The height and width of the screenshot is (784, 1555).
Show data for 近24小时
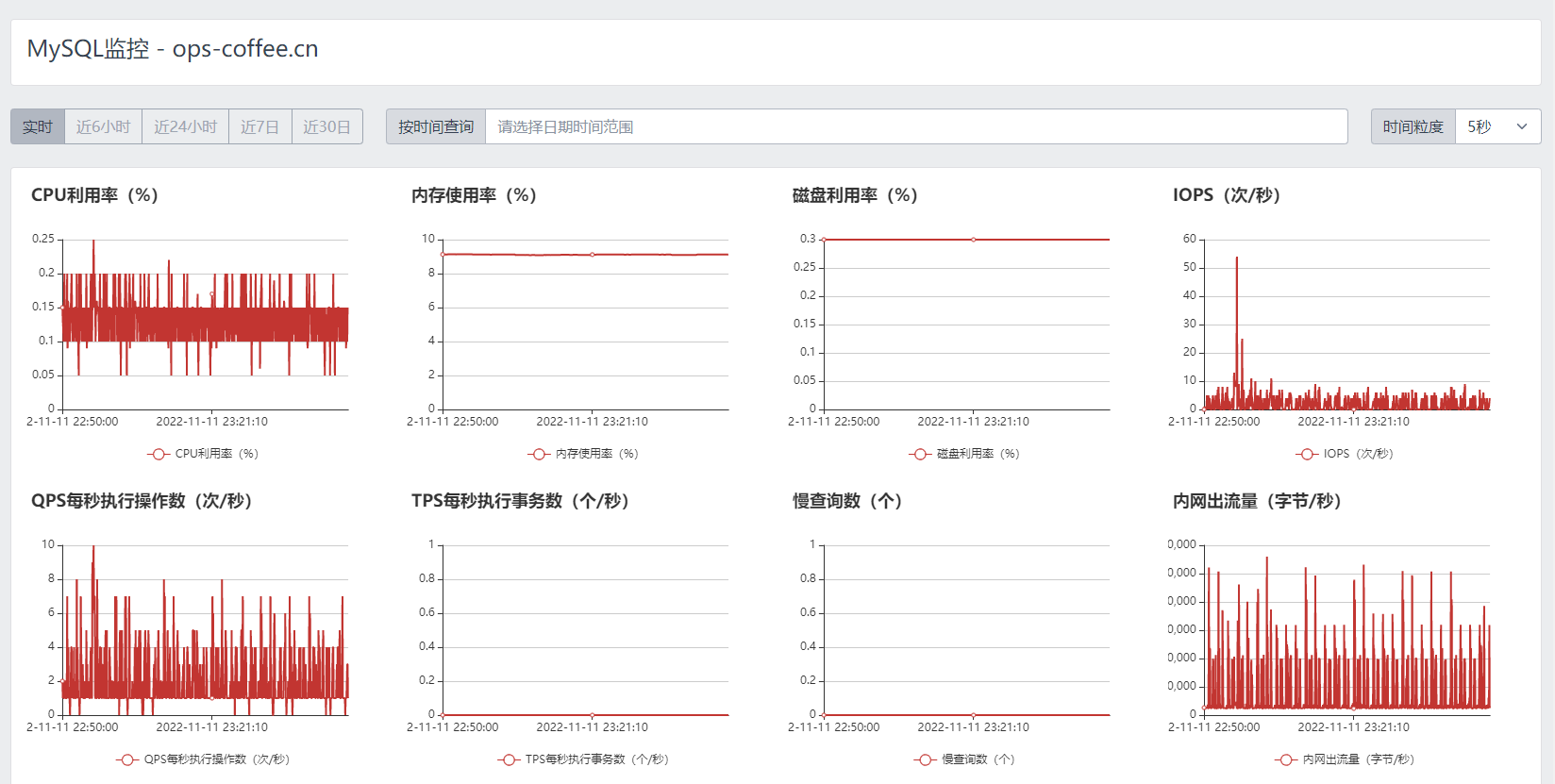pos(185,126)
